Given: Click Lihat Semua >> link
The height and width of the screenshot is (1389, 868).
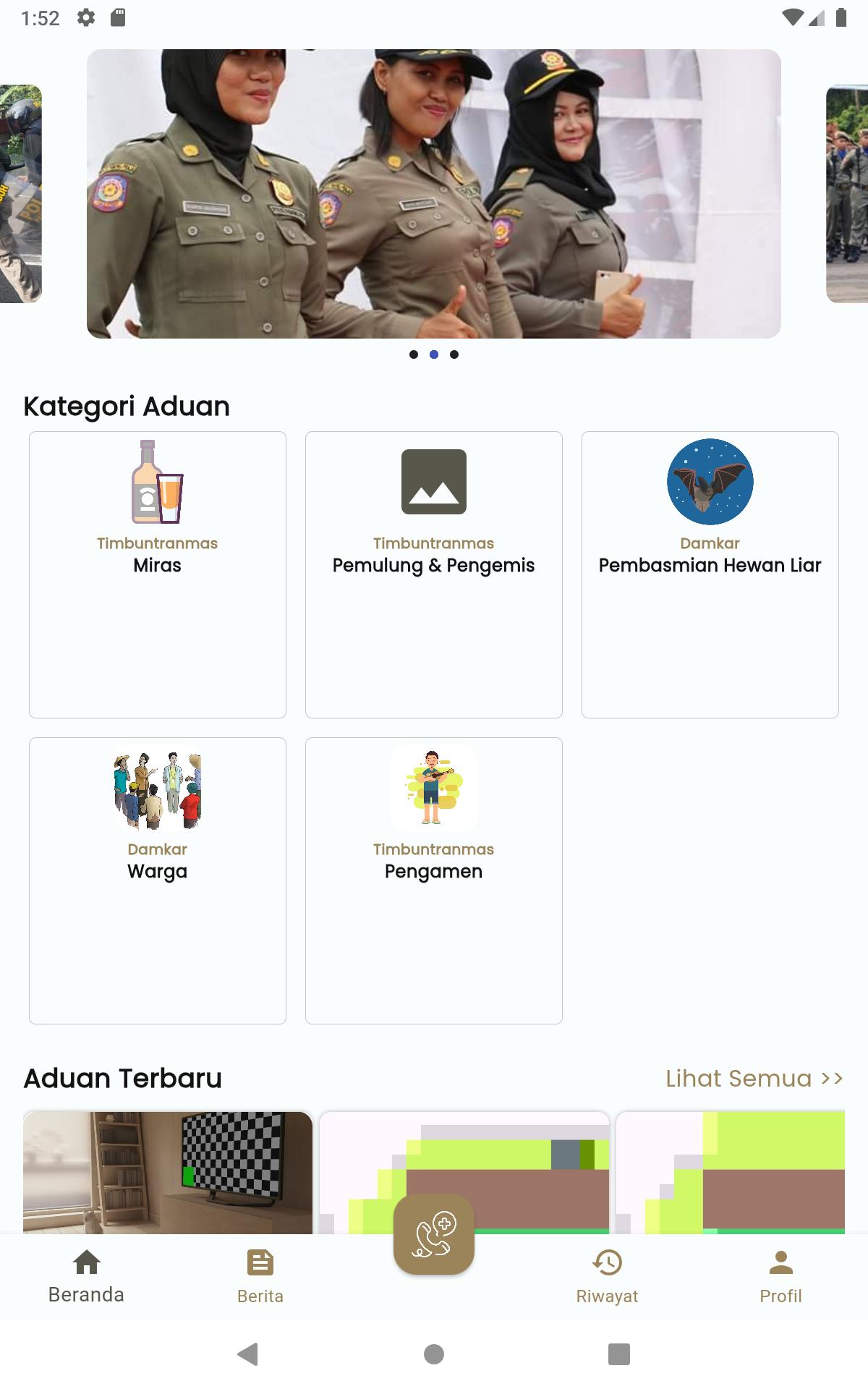Looking at the screenshot, I should [754, 1078].
